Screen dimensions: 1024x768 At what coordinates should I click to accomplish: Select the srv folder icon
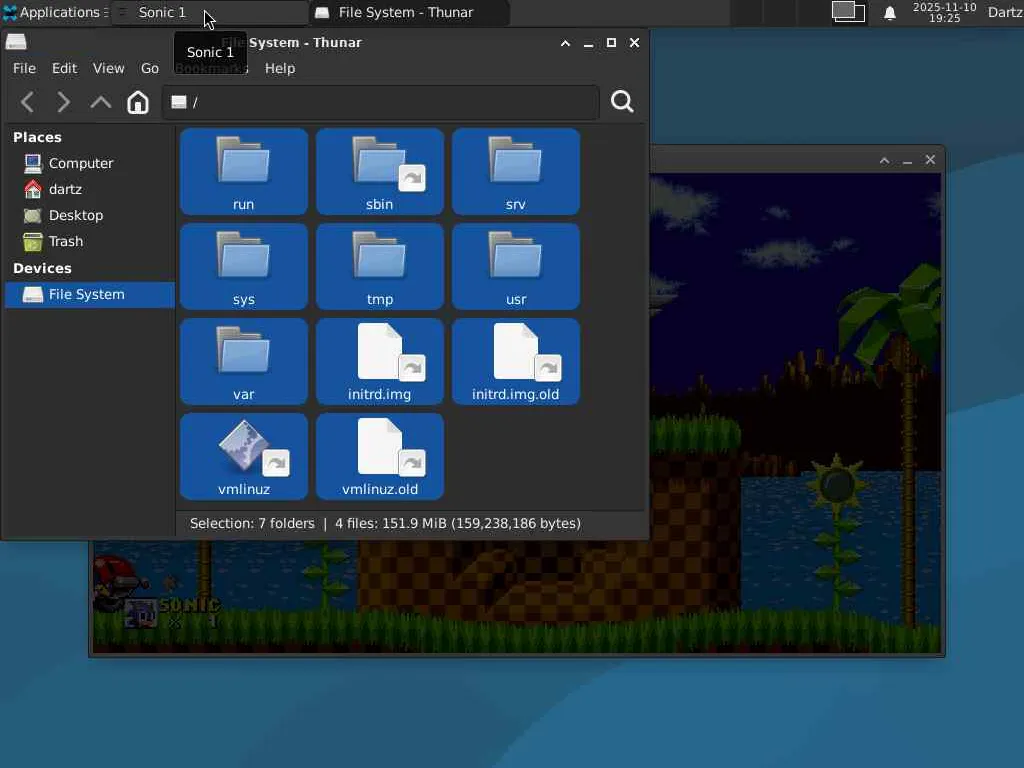pos(515,161)
